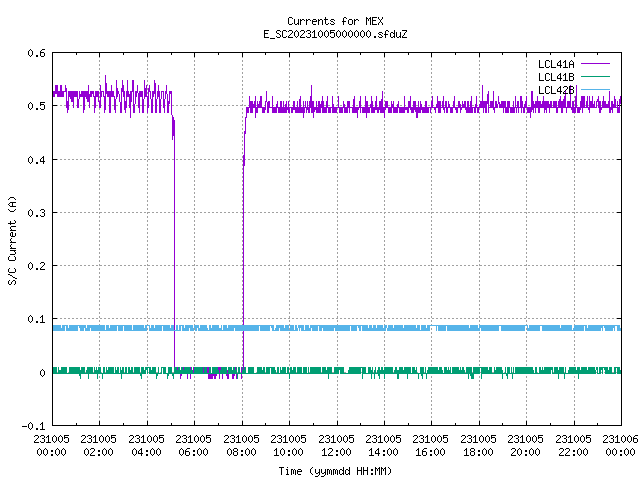
Task: Click the 231005 06:00 x-axis tick label
Action: (193, 446)
